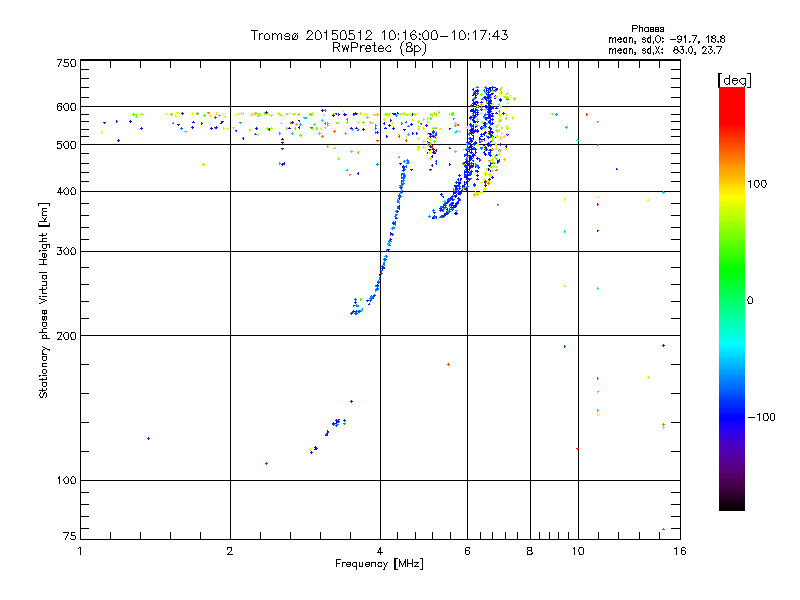Click the 'mean, sd,O: -91.7, 18.8' line
The width and height of the screenshot is (800, 600).
666,39
